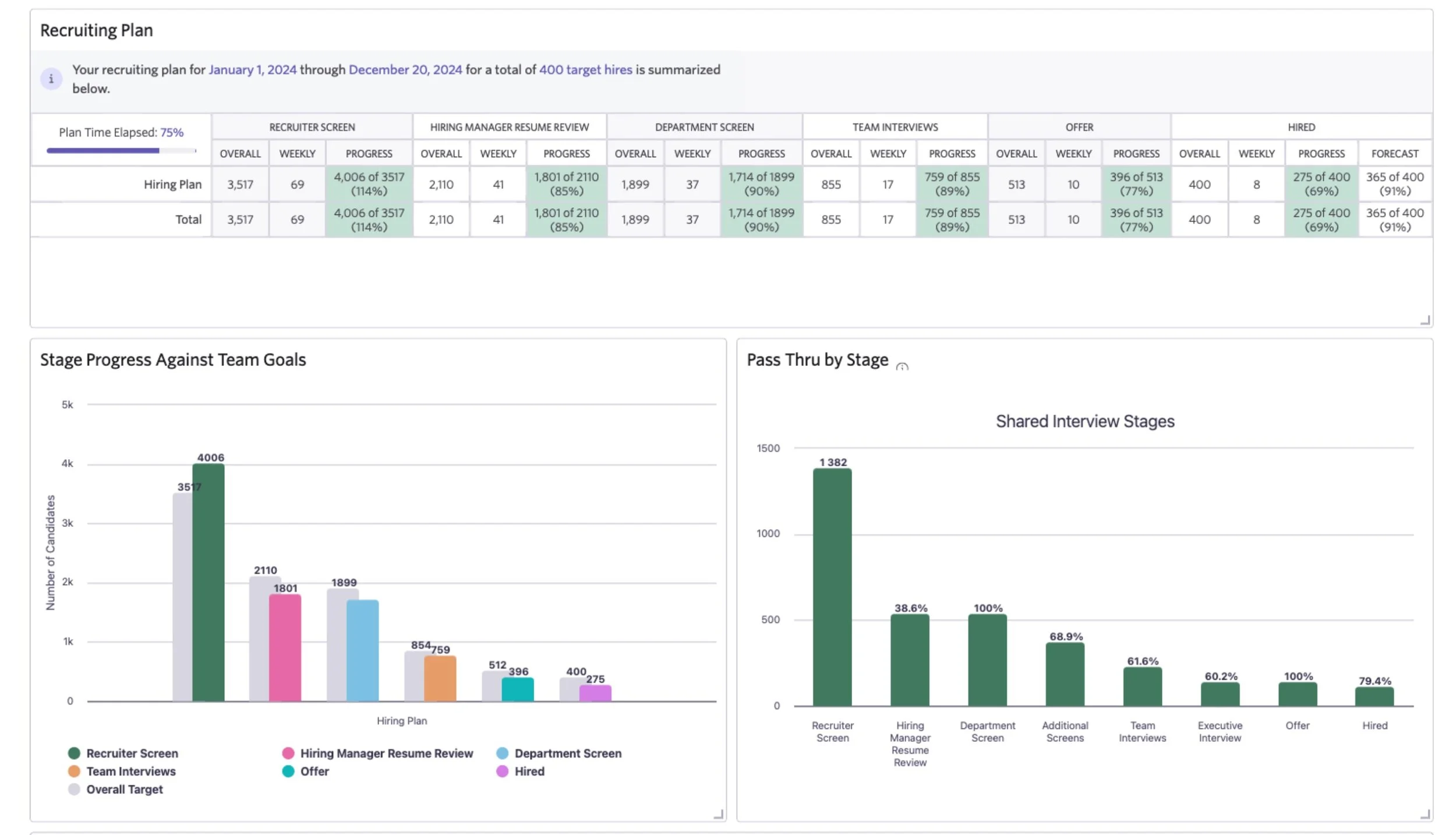1456x835 pixels.
Task: Click the Stage Progress Against Team Goals title
Action: pos(173,360)
